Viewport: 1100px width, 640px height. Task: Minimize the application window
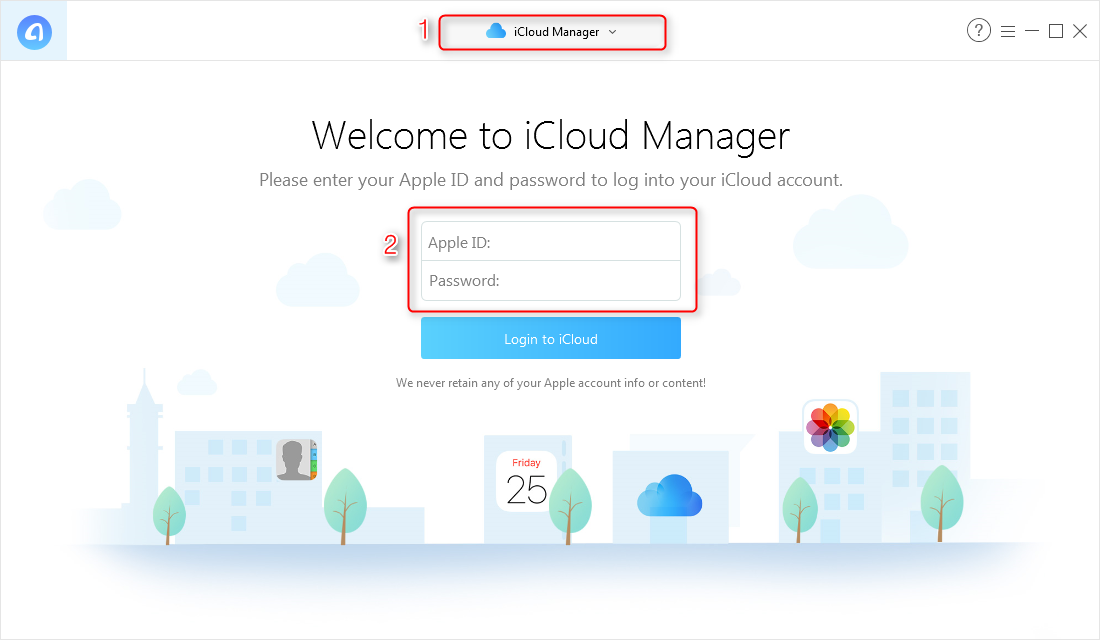[1032, 31]
